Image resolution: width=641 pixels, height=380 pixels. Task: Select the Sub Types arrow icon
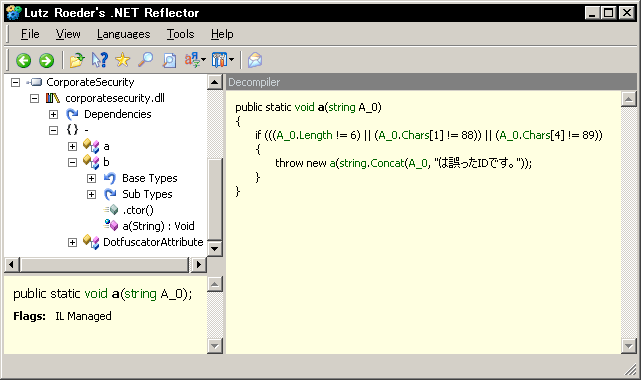coord(110,194)
